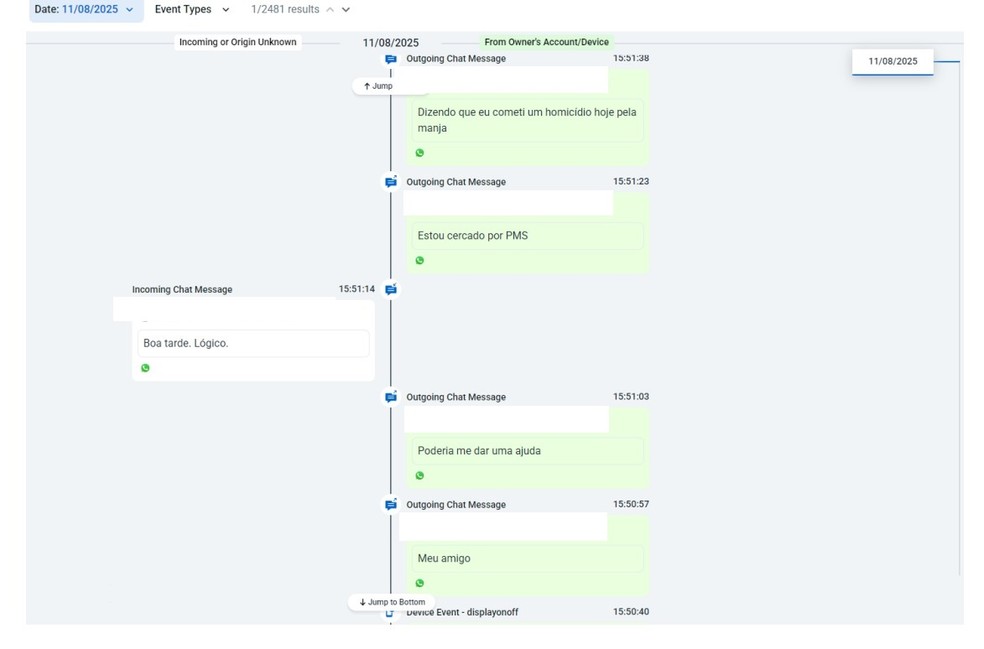The height and width of the screenshot is (649, 984).
Task: Click chat icon of 15:50:57 outgoing message
Action: click(391, 505)
